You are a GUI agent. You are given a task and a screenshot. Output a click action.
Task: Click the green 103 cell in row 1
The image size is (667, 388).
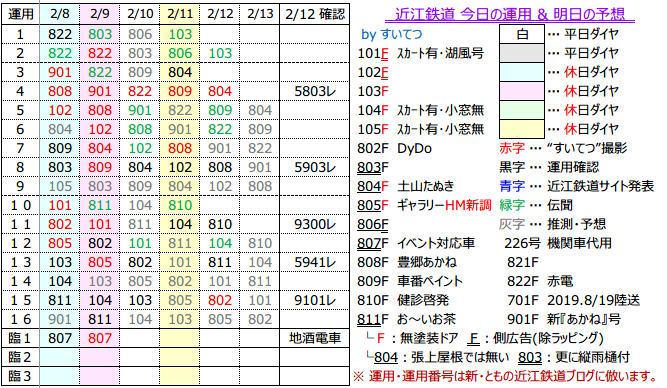(x=180, y=34)
